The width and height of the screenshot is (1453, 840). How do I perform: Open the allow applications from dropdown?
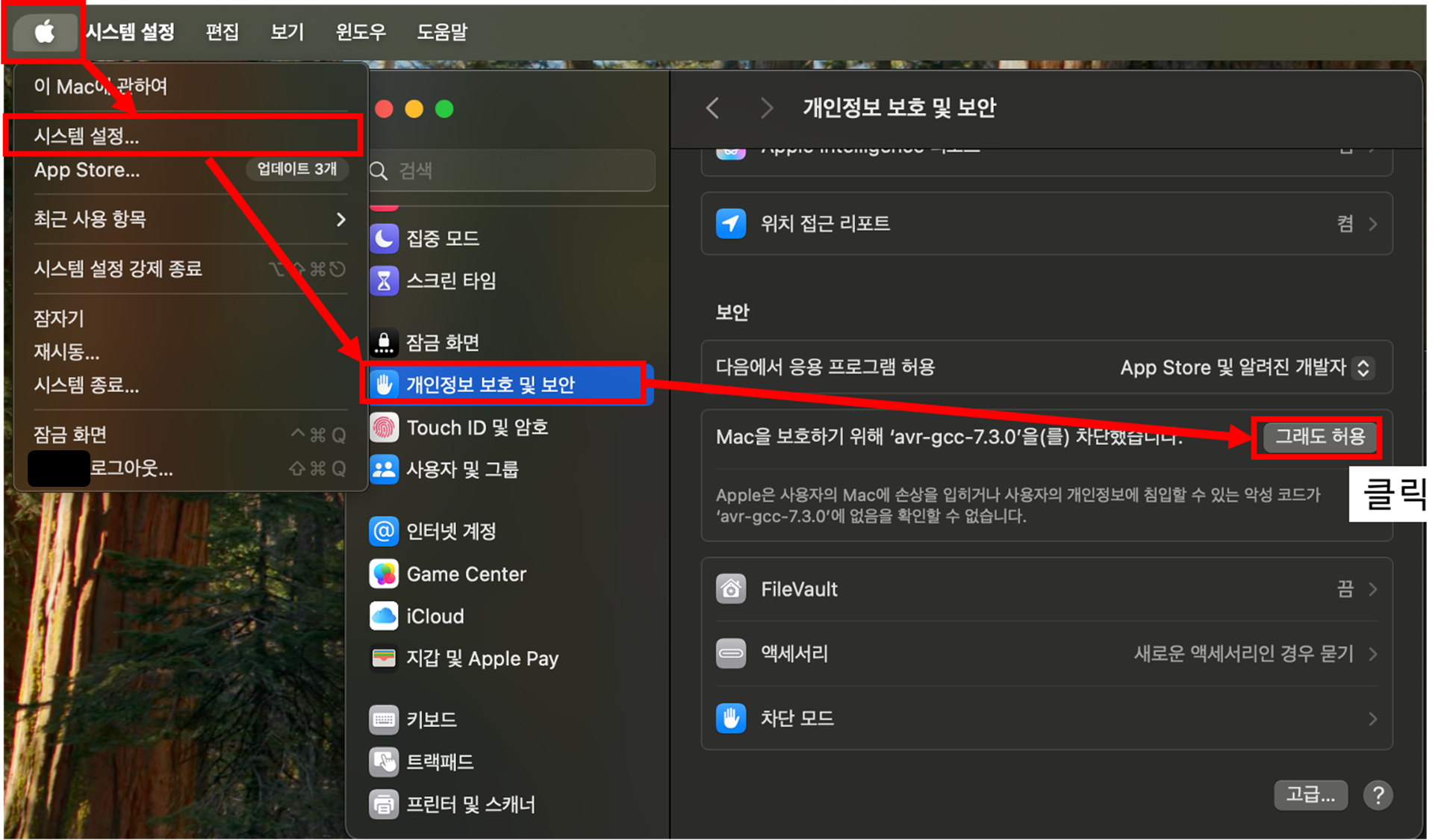(x=1363, y=367)
